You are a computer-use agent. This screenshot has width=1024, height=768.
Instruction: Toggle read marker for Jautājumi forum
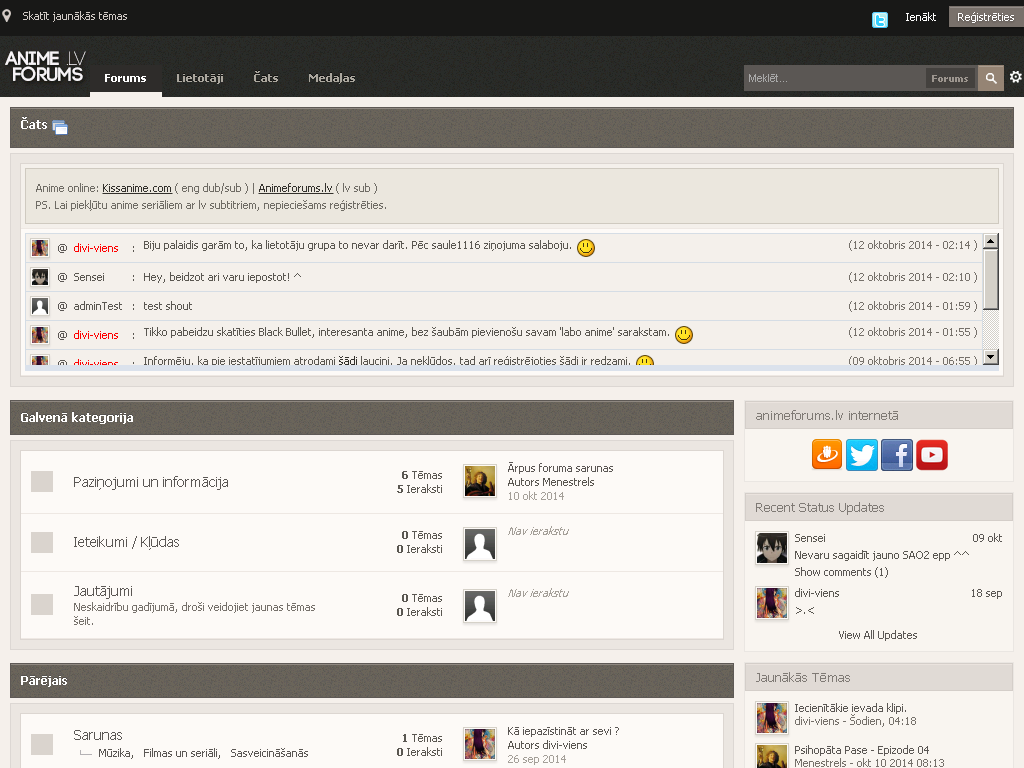[42, 604]
